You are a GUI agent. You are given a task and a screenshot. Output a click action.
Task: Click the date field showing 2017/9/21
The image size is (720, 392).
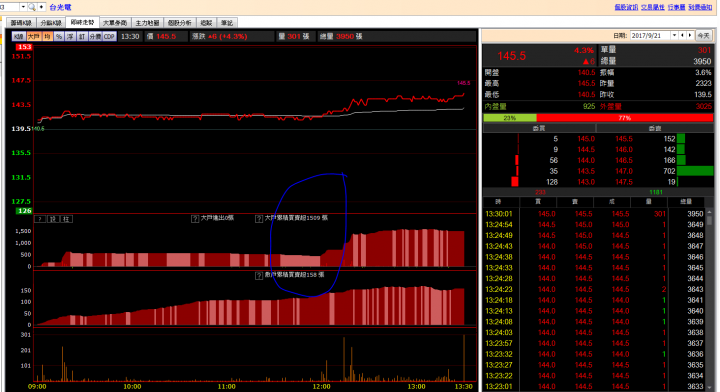pyautogui.click(x=651, y=35)
